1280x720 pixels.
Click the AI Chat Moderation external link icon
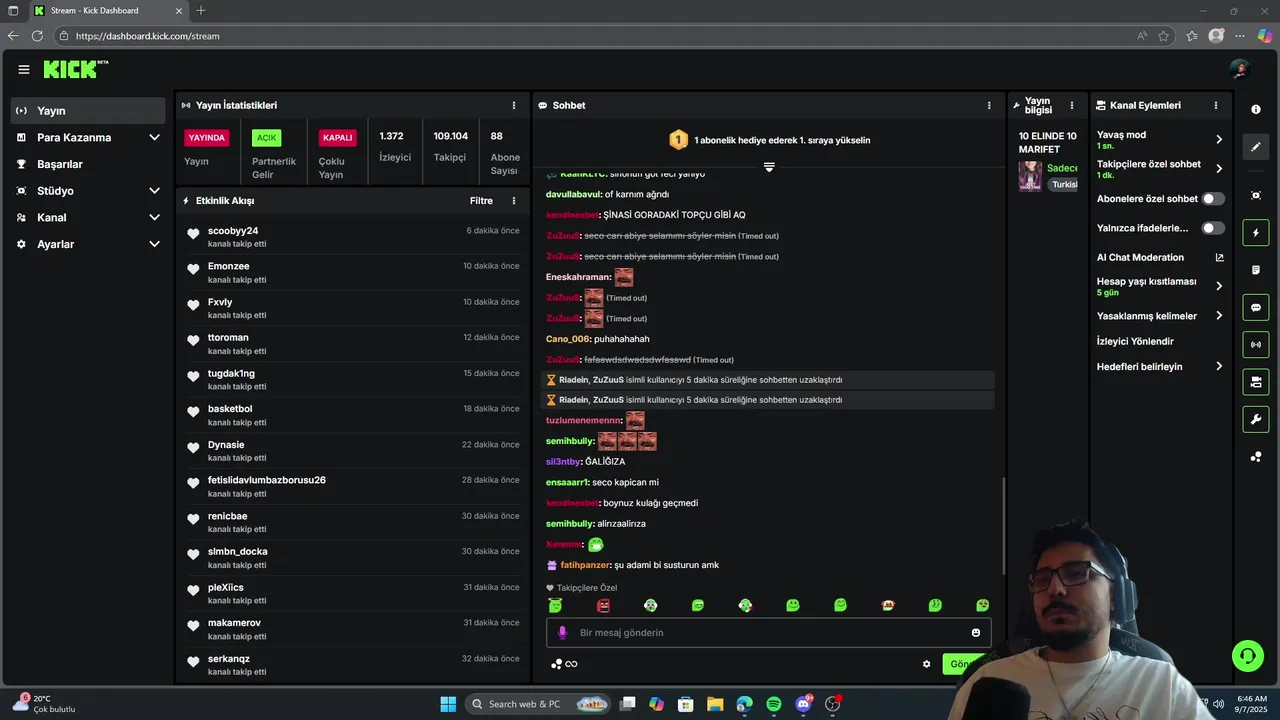(x=1219, y=257)
